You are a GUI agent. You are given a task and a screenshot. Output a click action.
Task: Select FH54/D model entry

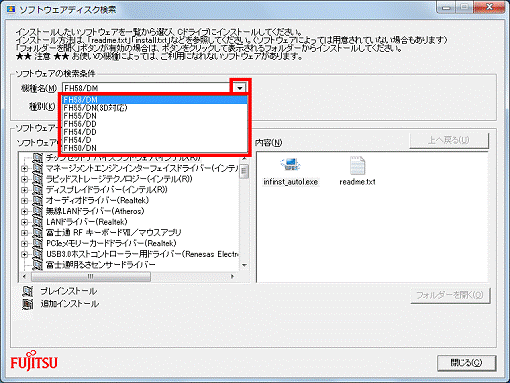tap(155, 140)
